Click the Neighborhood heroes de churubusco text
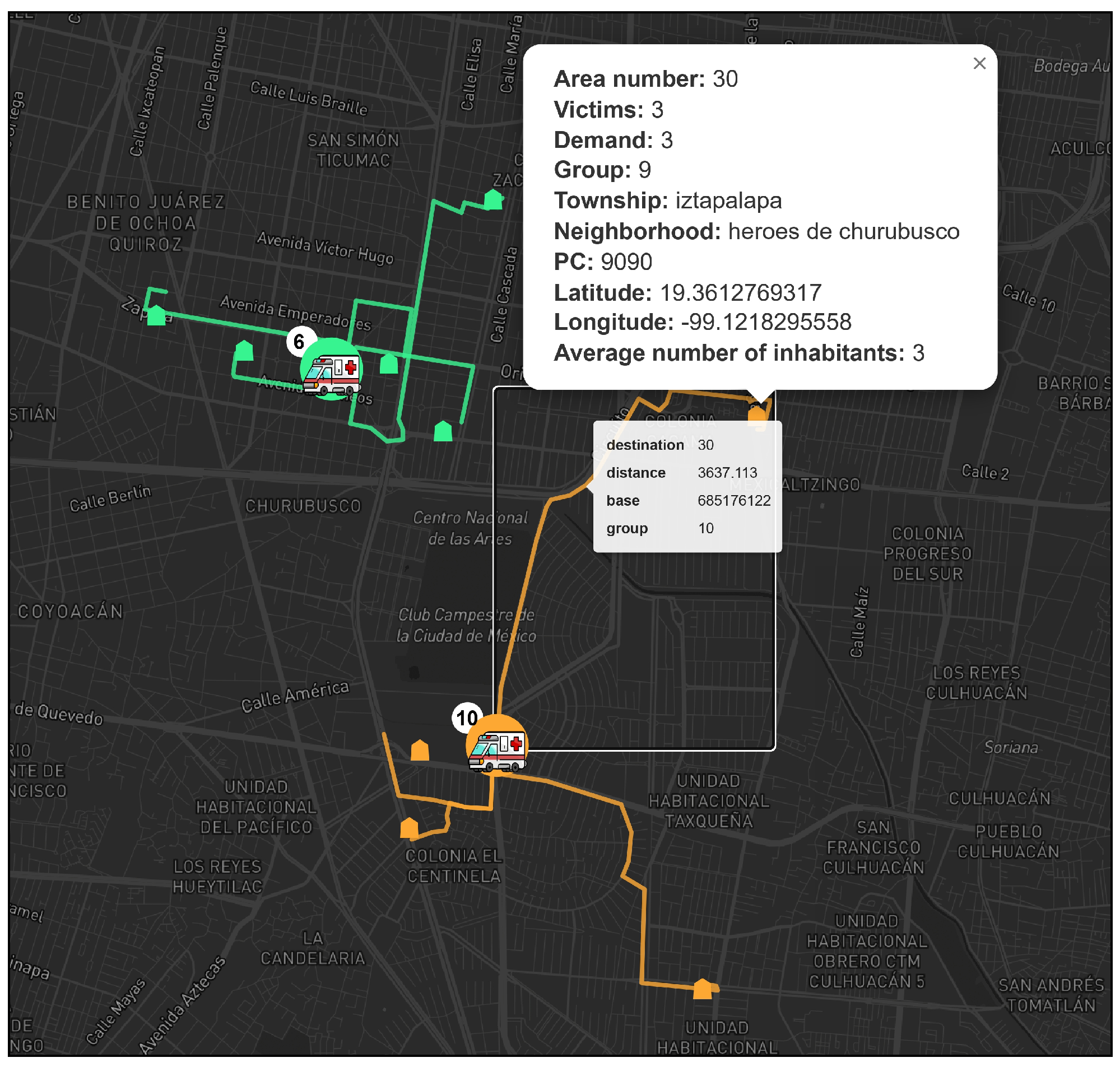The width and height of the screenshot is (1120, 1067). [x=756, y=231]
